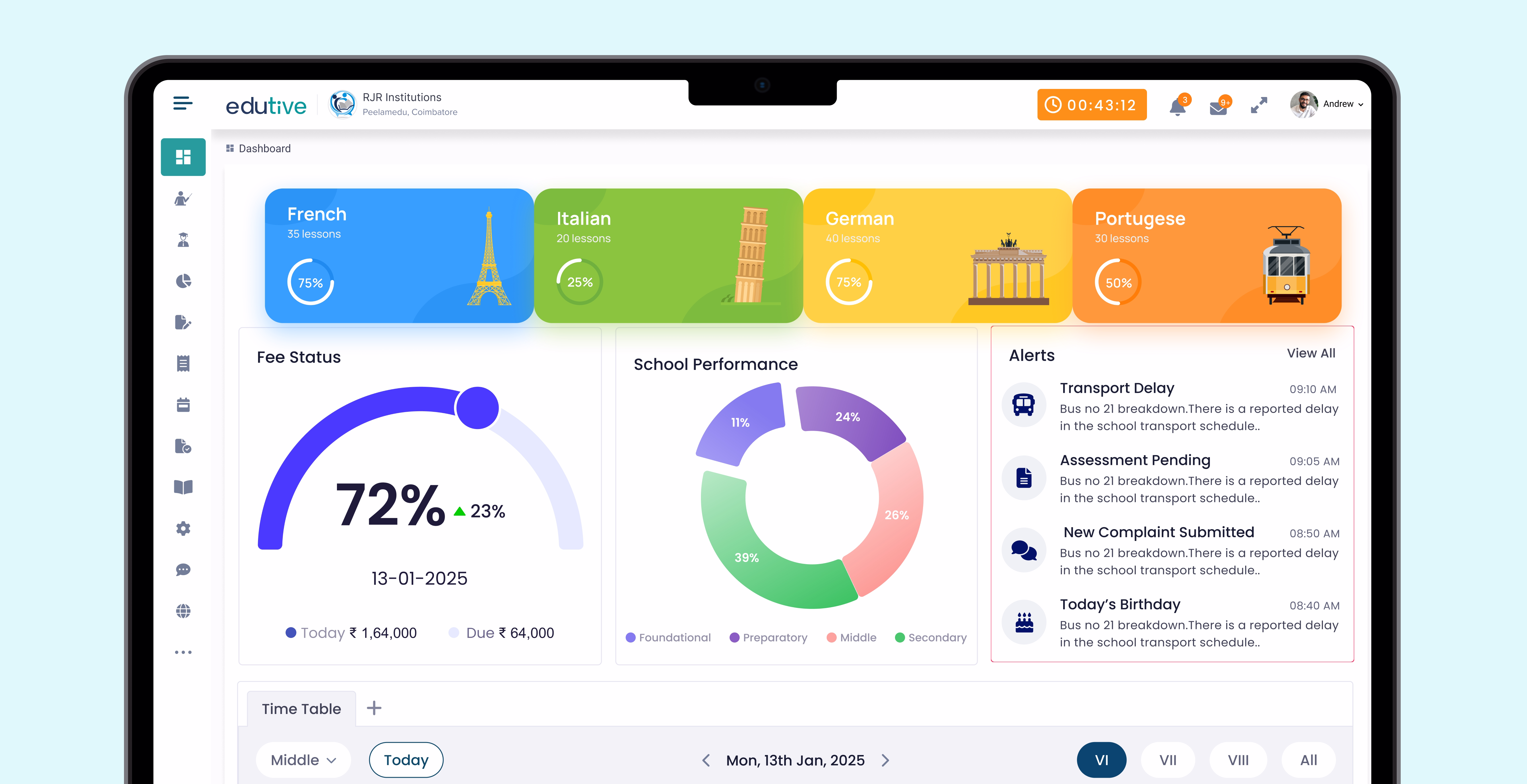This screenshot has width=1527, height=784.
Task: Go to next day with right chevron
Action: point(885,760)
